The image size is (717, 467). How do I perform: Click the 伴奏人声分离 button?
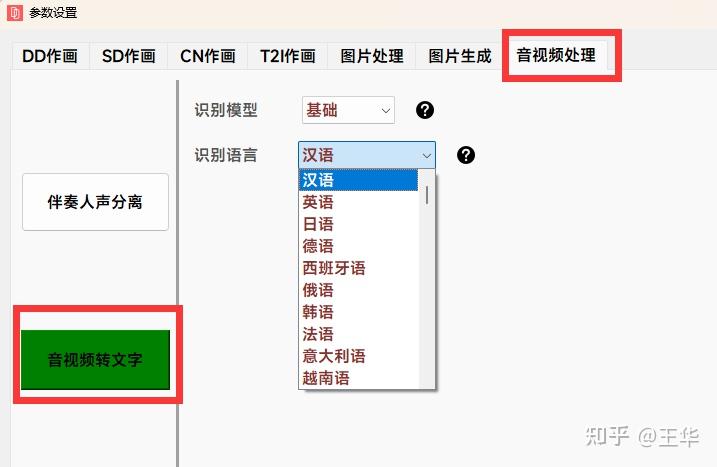tap(95, 202)
